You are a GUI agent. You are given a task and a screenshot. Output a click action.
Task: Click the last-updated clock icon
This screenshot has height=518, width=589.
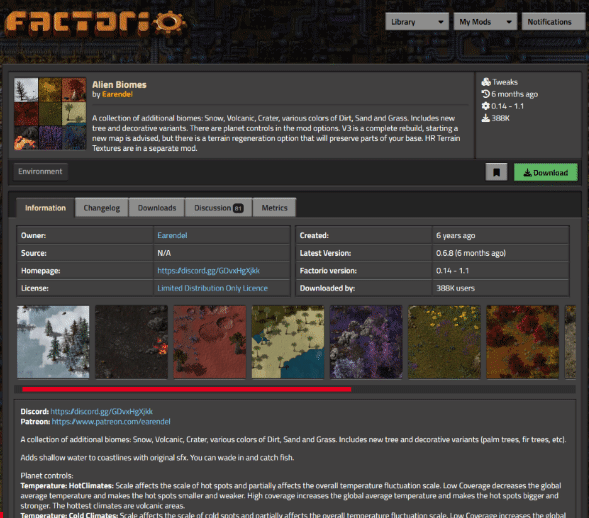pyautogui.click(x=486, y=94)
